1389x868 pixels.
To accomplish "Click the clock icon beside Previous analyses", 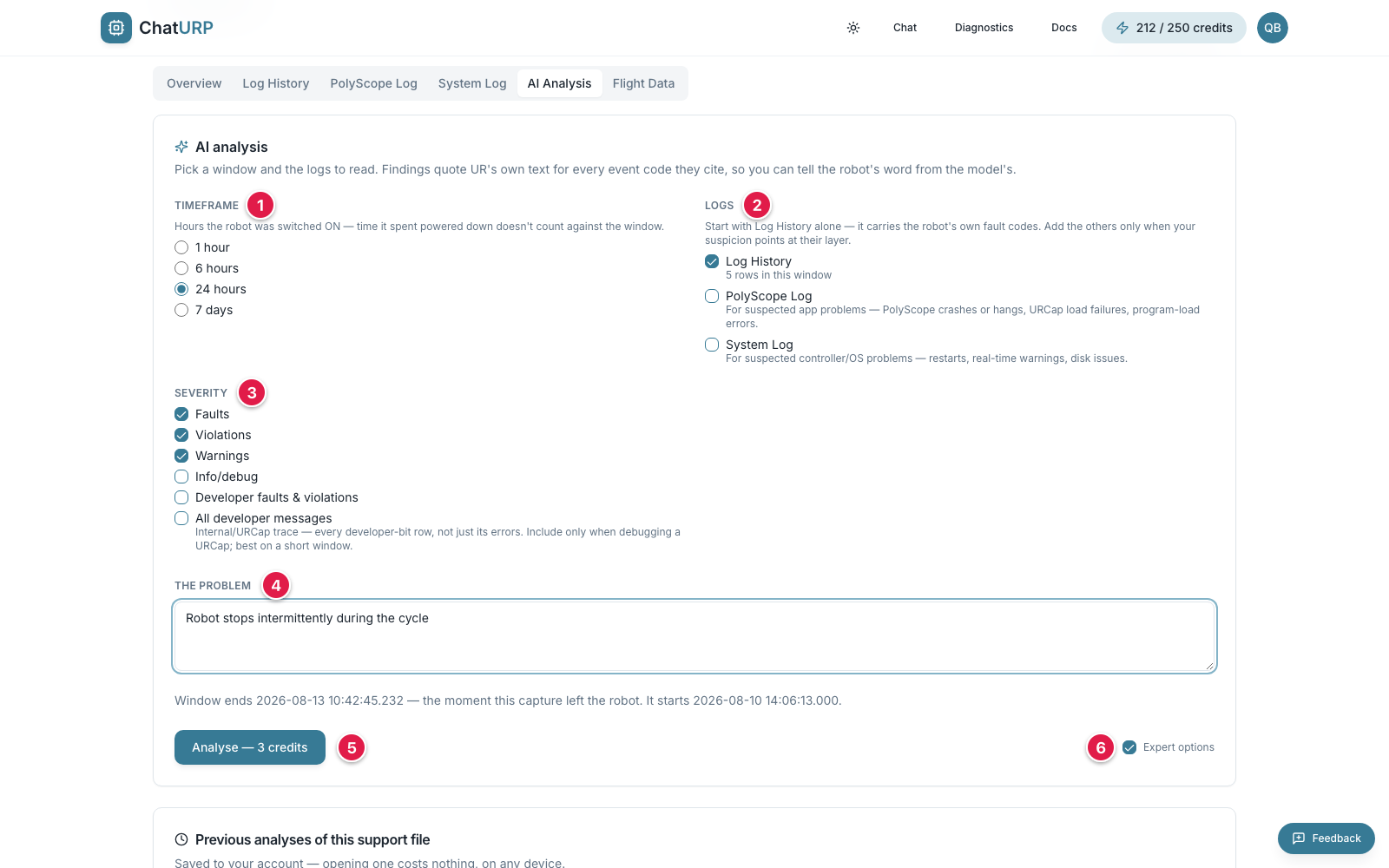I will coord(181,839).
